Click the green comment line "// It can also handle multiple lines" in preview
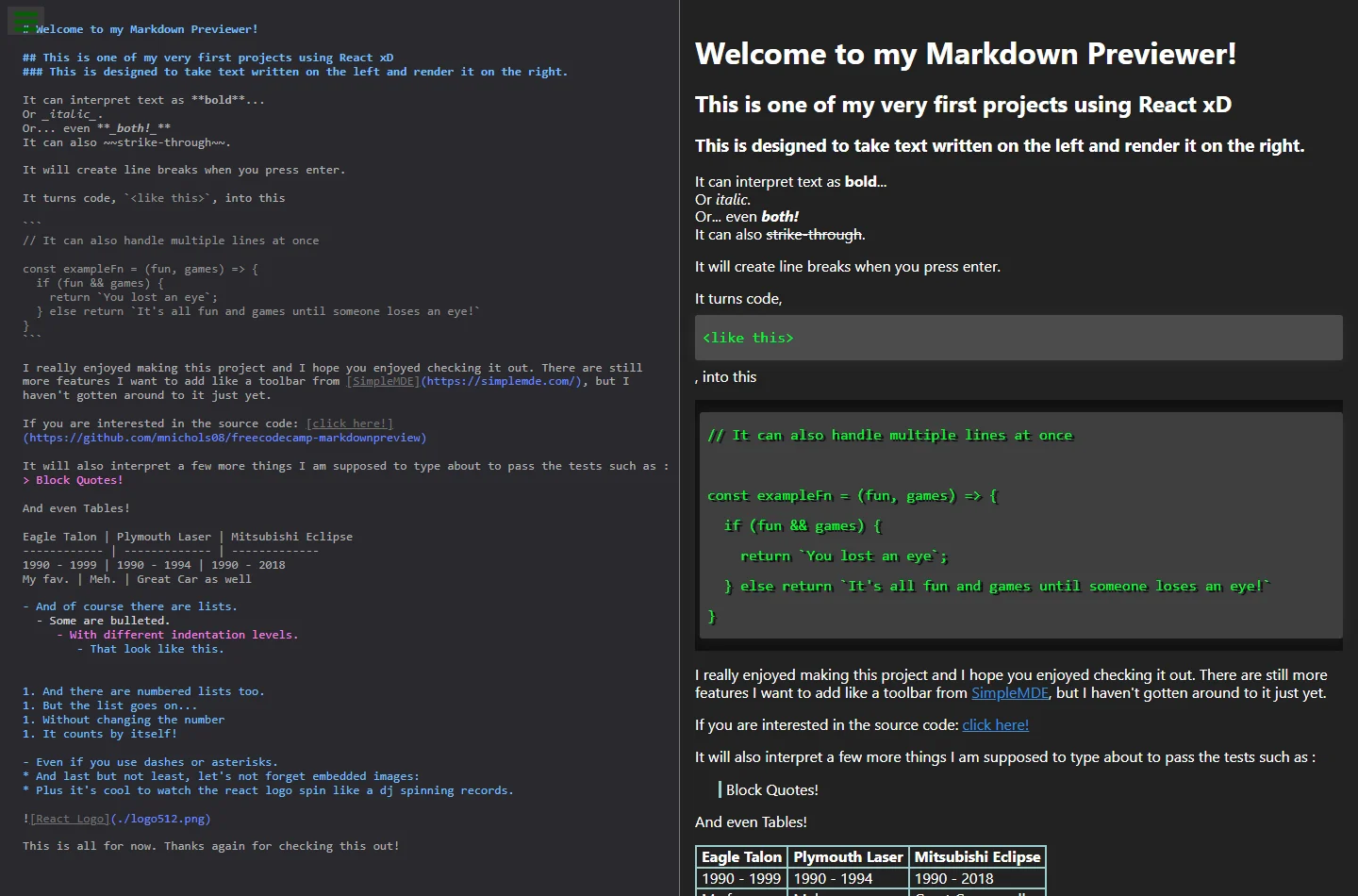The width and height of the screenshot is (1358, 896). coord(889,436)
